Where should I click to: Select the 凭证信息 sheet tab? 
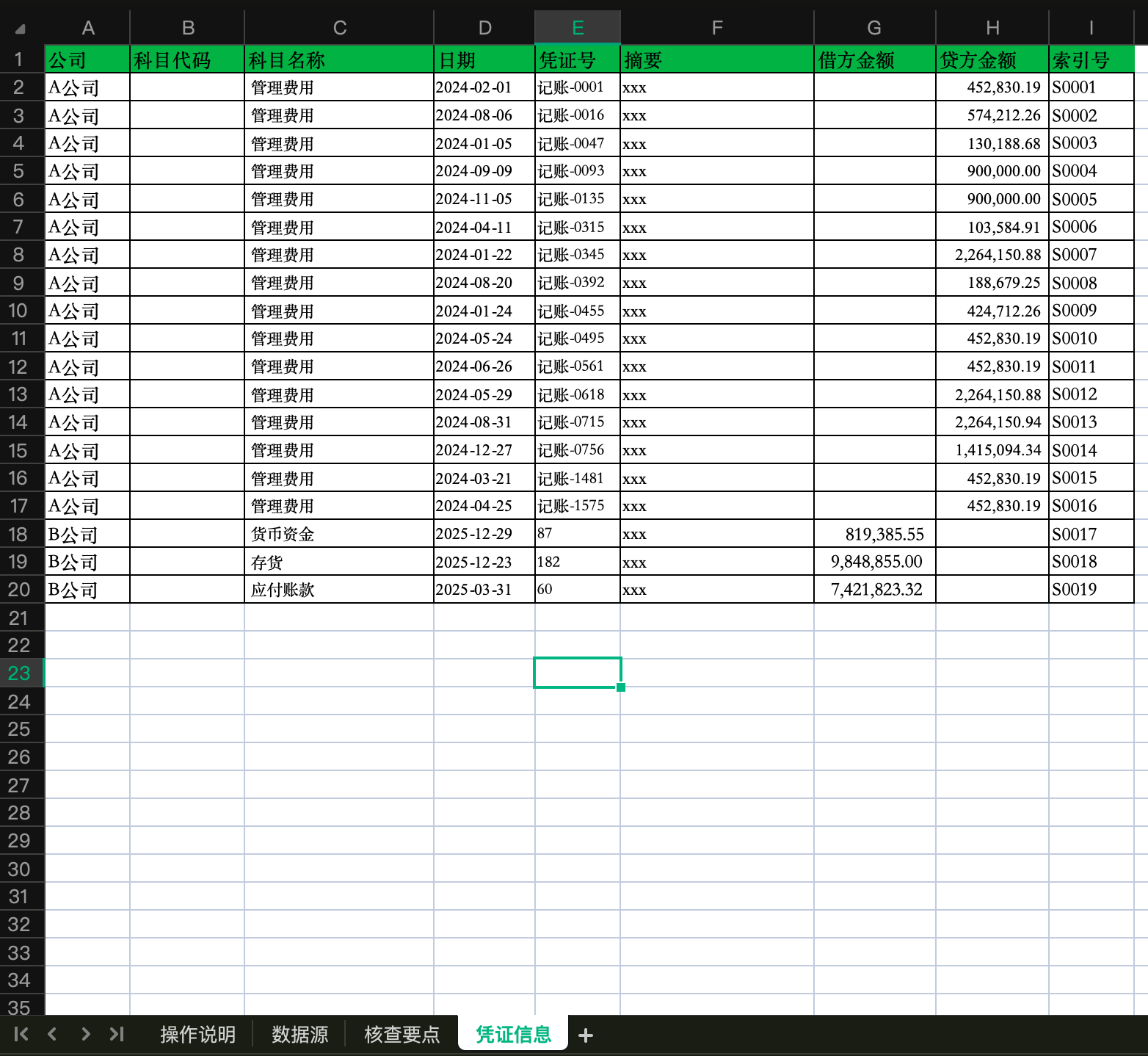click(x=513, y=1034)
